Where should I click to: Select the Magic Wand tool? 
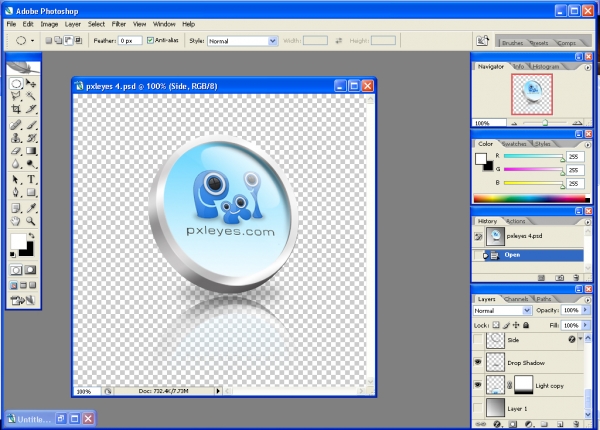pos(31,96)
